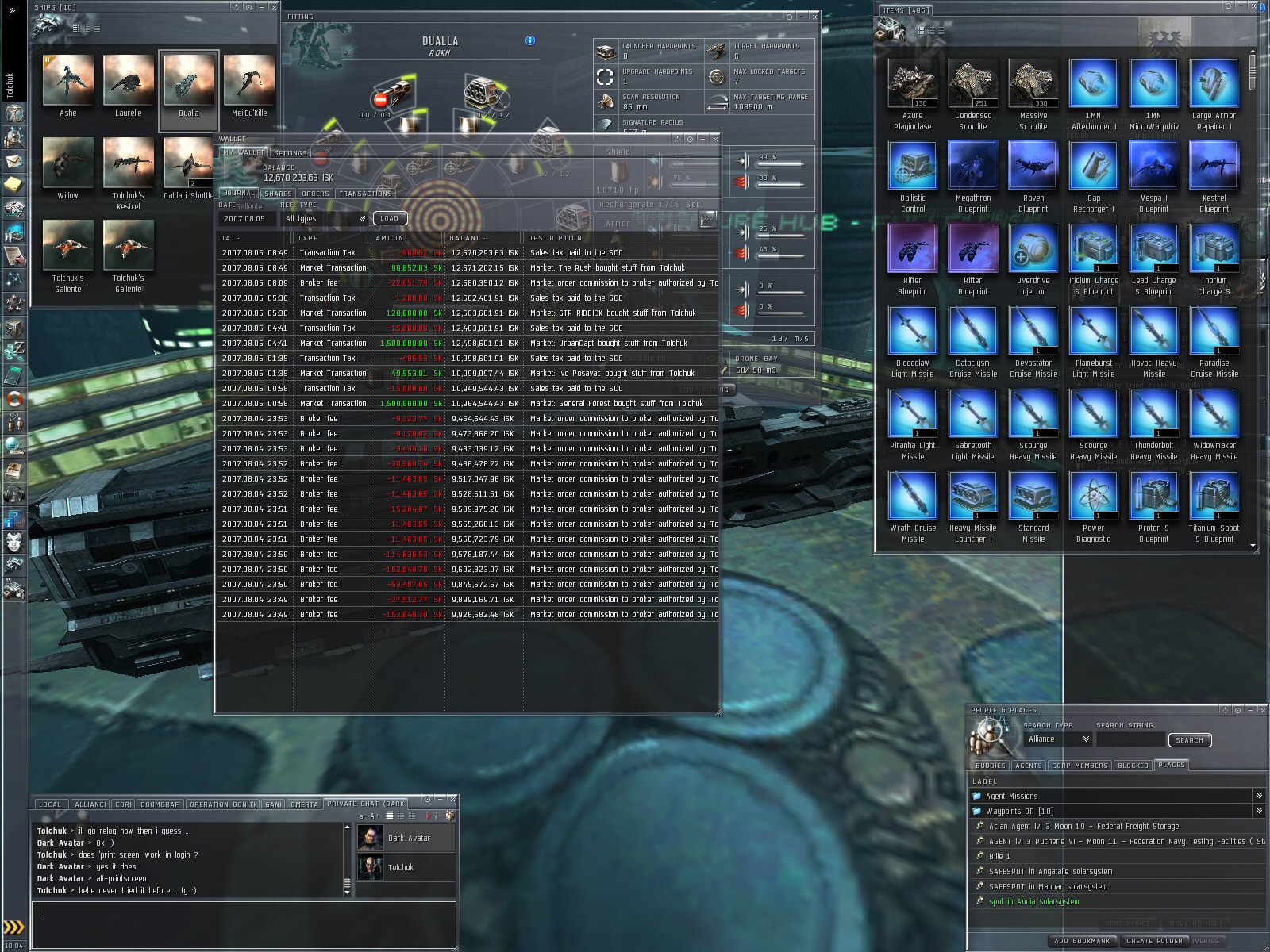Click the Create Folder button
The image size is (1270, 952).
(x=1154, y=941)
